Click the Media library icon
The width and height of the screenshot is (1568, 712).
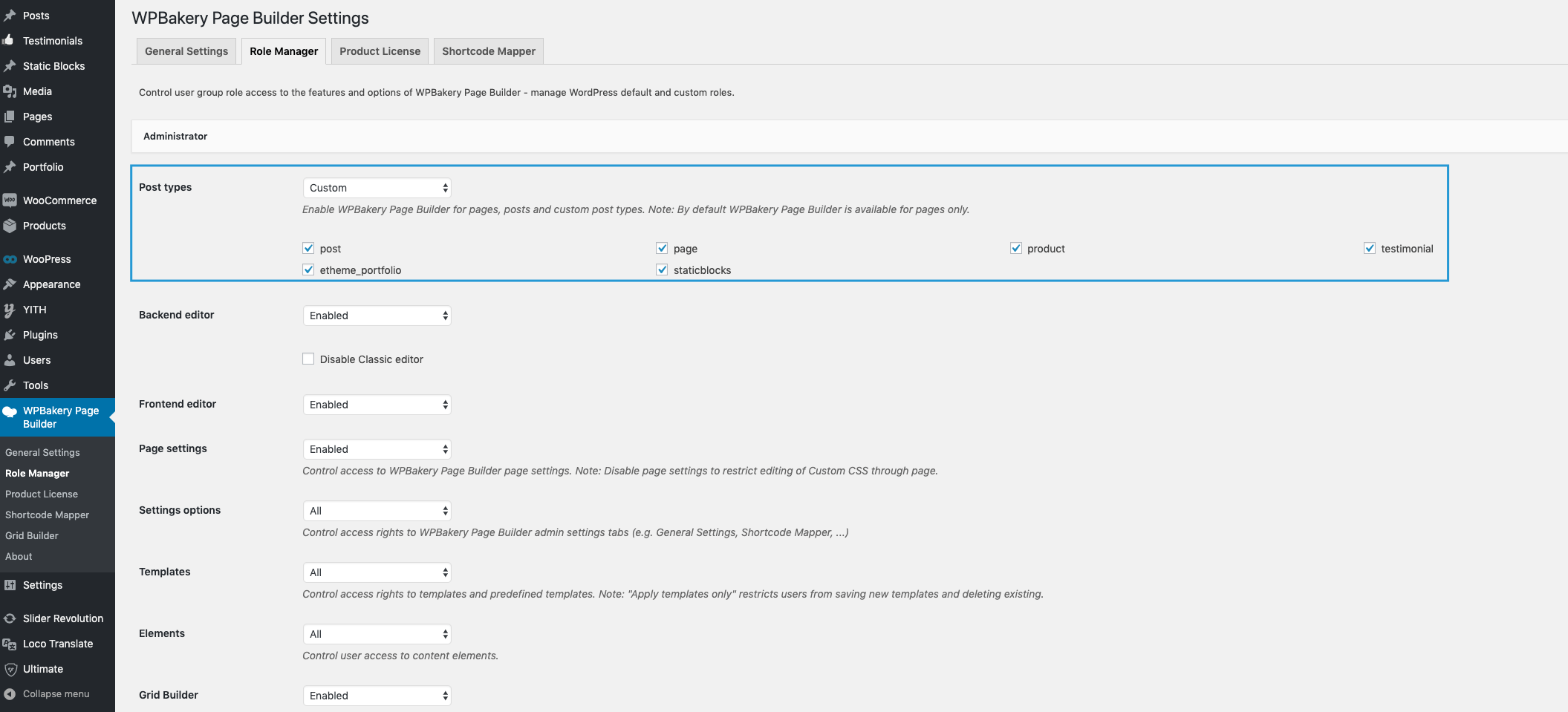(10, 91)
